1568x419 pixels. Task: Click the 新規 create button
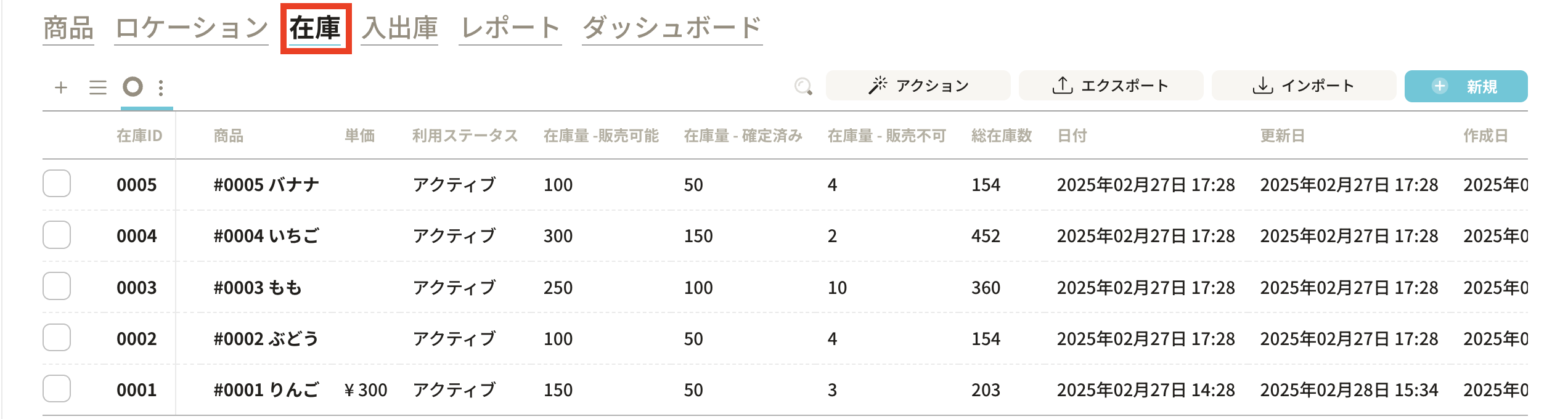pos(1466,86)
